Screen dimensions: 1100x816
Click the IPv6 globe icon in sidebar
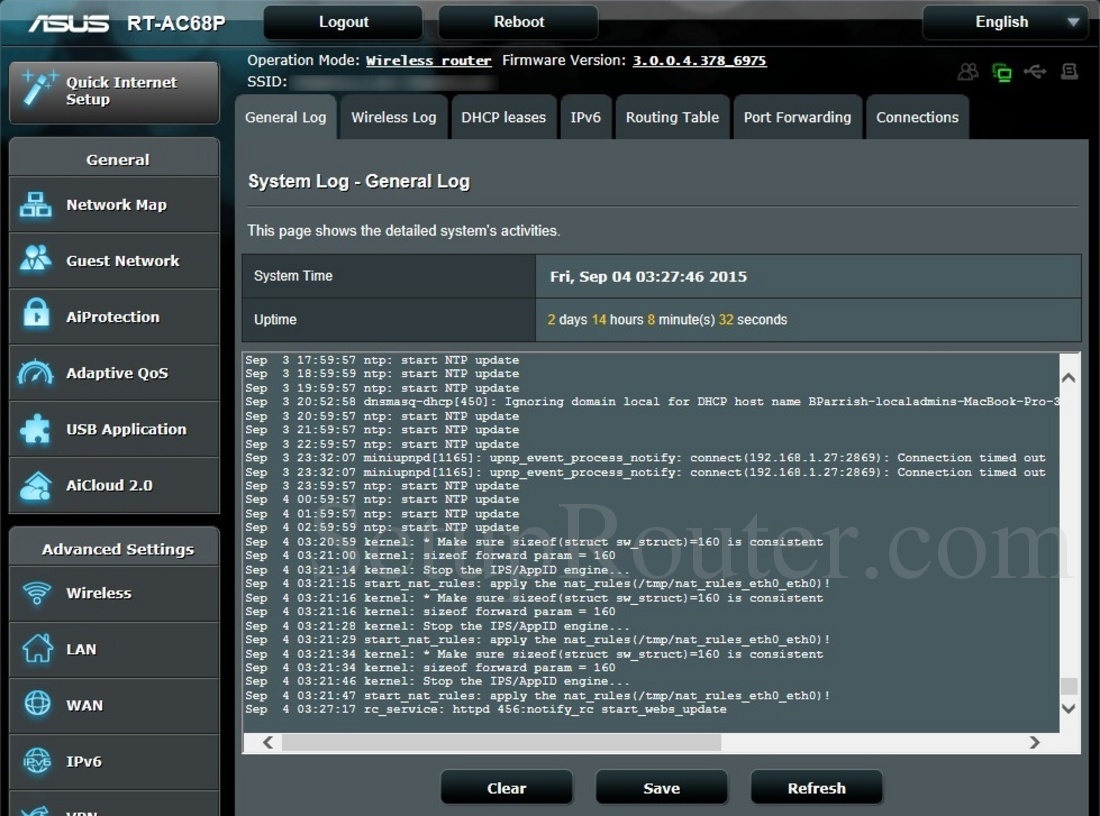coord(37,761)
